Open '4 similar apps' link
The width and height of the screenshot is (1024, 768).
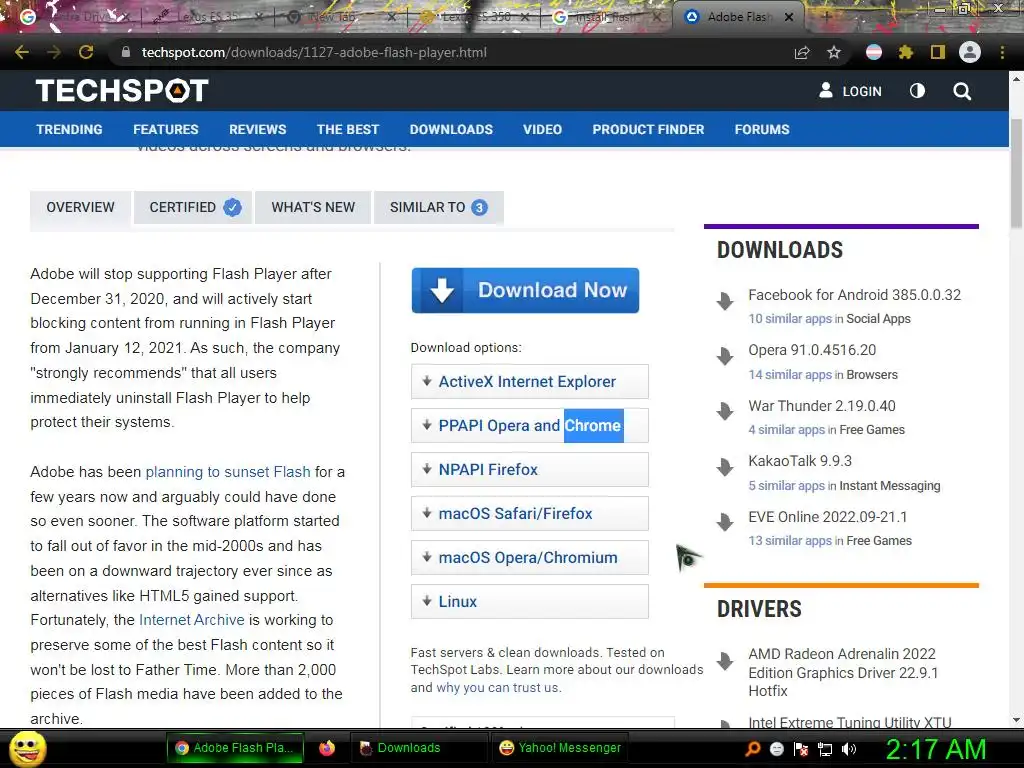(x=786, y=430)
